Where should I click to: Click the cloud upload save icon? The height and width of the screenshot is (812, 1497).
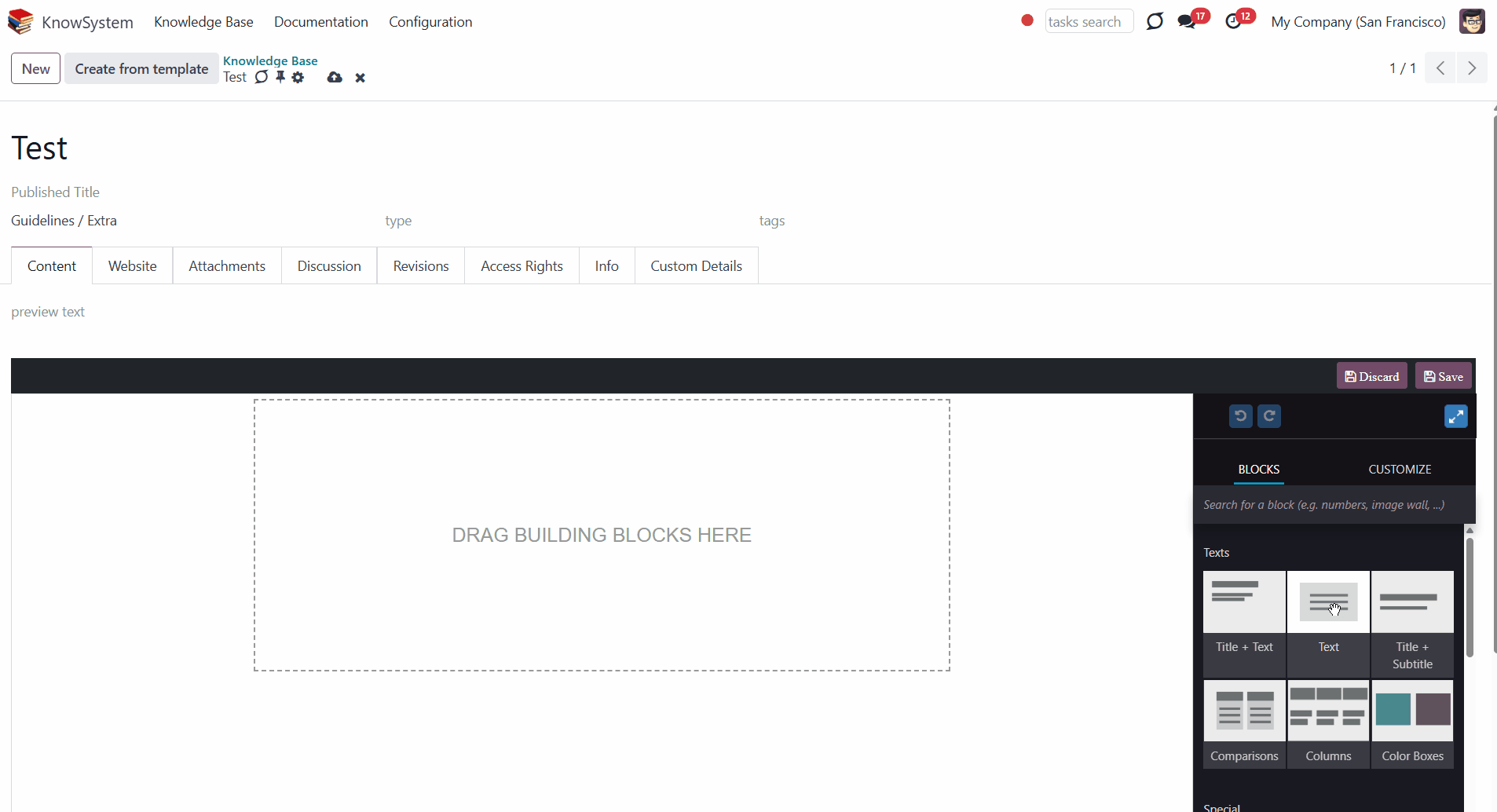tap(335, 77)
